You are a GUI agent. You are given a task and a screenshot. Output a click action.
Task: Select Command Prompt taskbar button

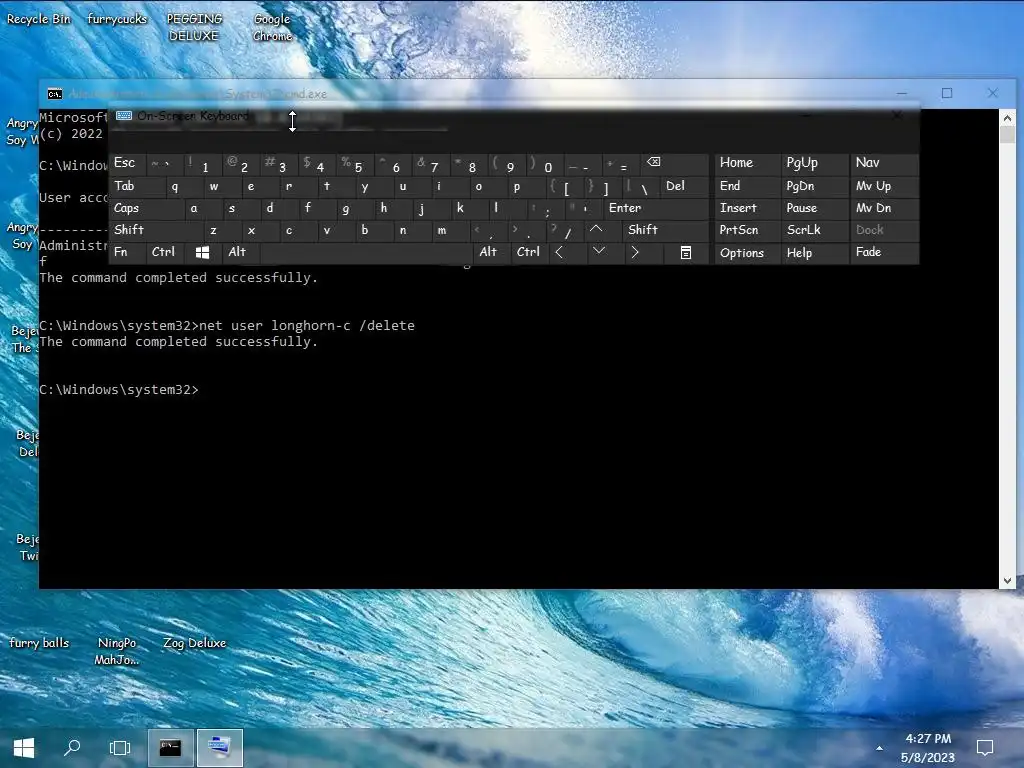pyautogui.click(x=170, y=747)
